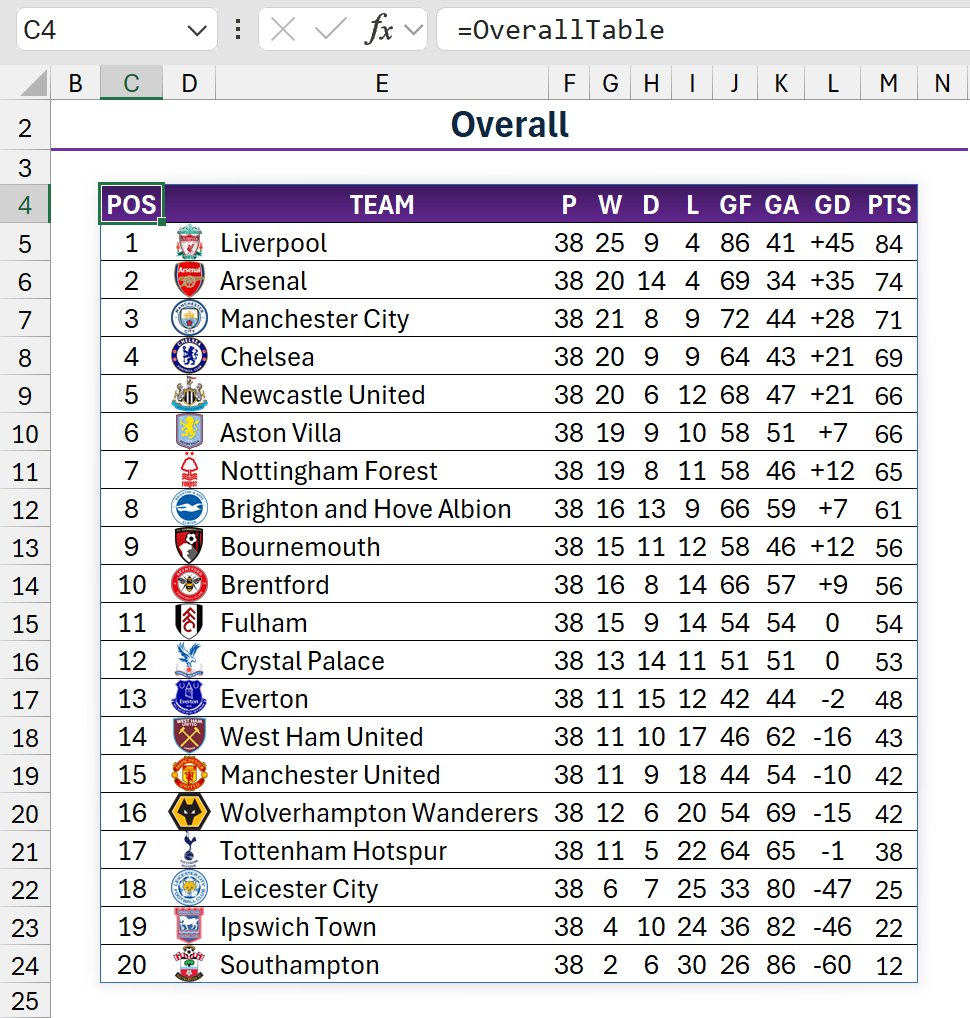Click the Chelsea club crest icon
Viewport: 970px width, 1018px height.
point(189,357)
